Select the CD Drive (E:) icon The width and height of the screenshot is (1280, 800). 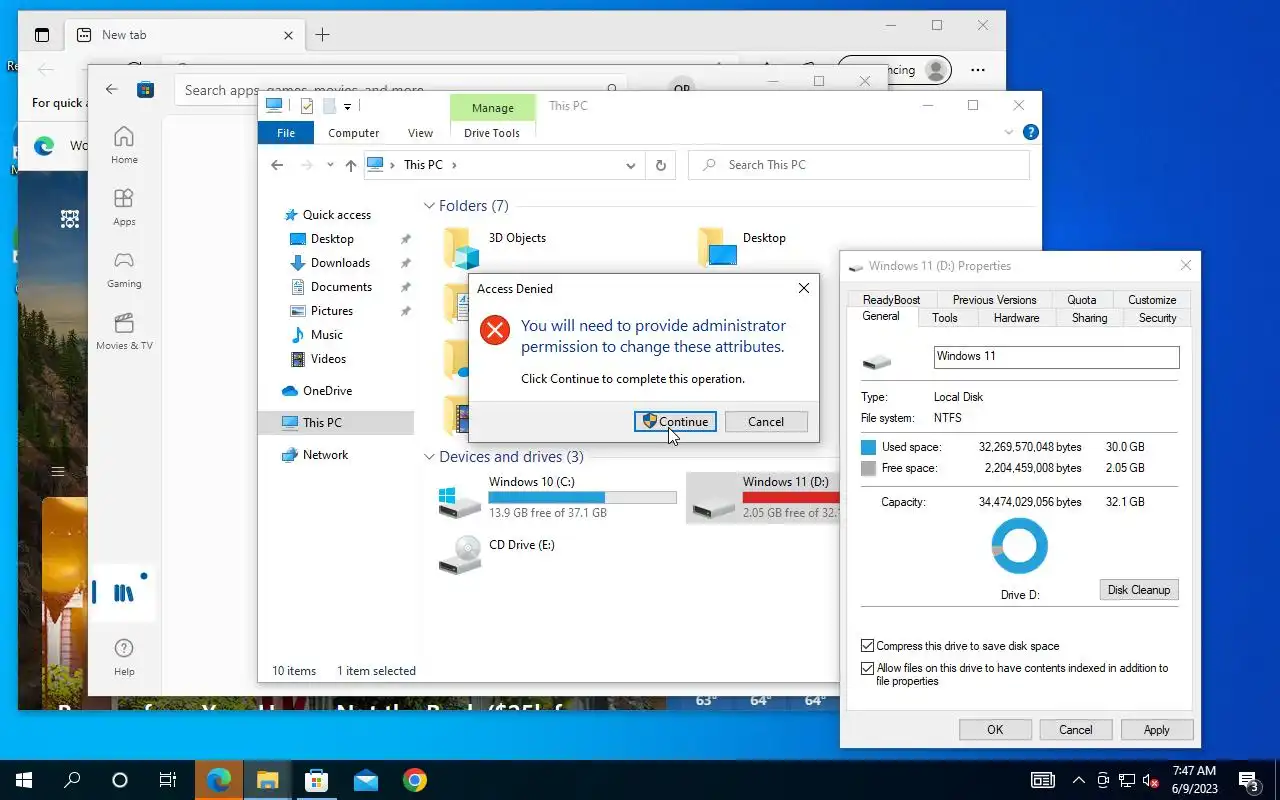point(460,554)
